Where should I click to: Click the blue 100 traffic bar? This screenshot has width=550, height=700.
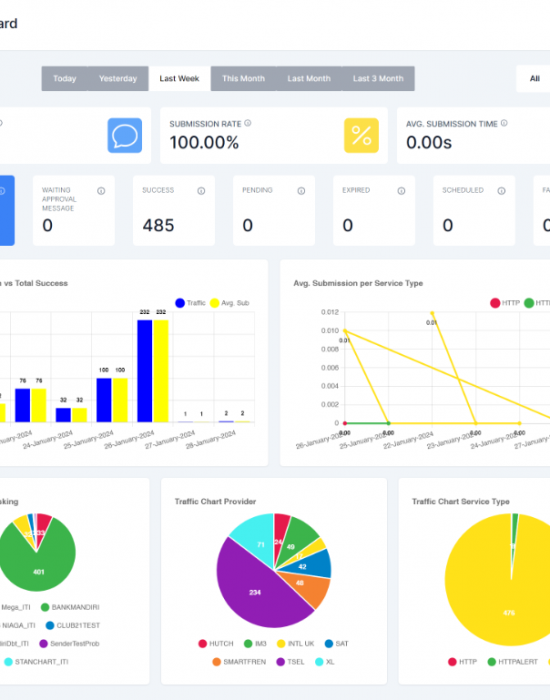point(104,400)
